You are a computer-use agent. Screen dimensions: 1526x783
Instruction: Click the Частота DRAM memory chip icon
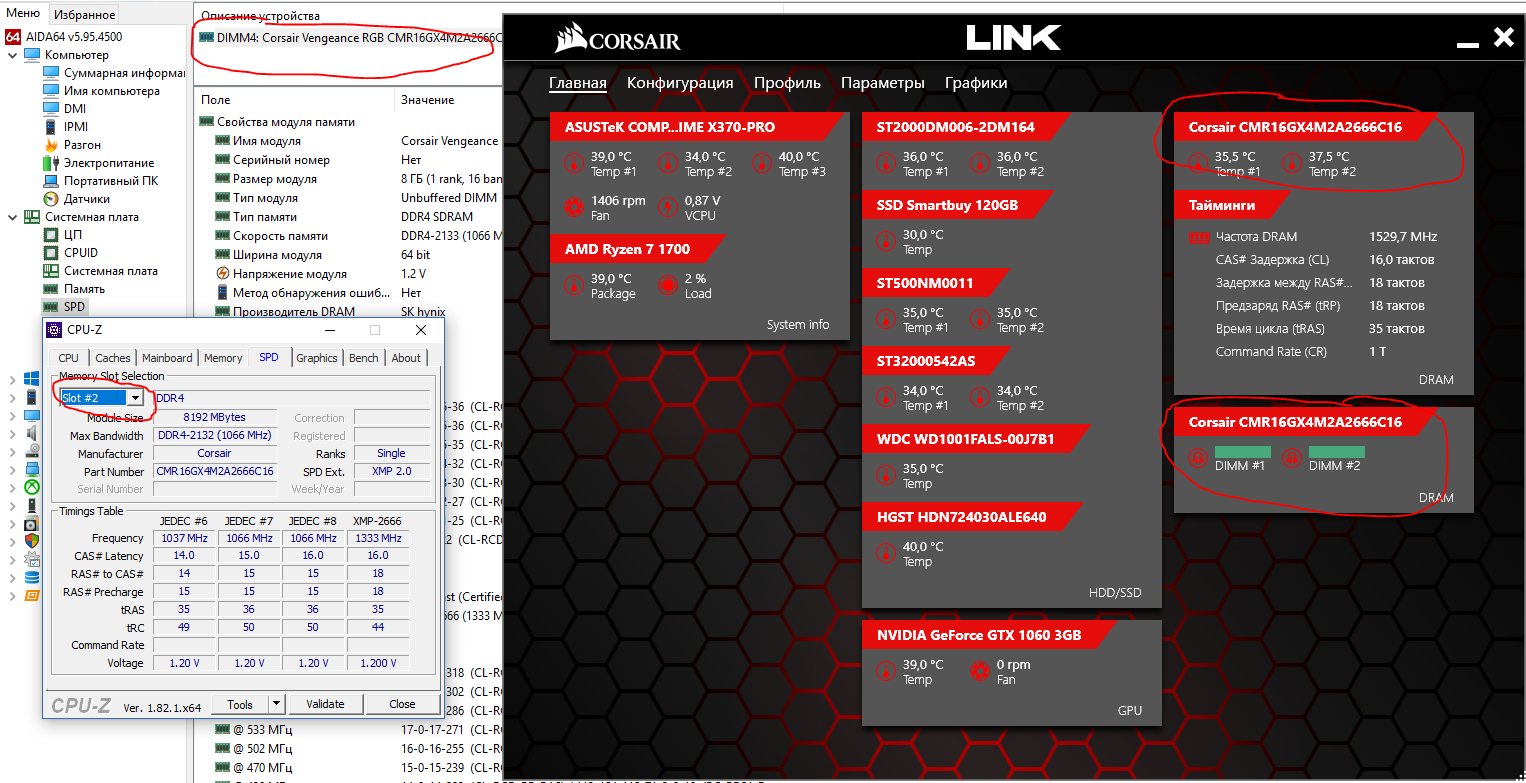point(1198,237)
